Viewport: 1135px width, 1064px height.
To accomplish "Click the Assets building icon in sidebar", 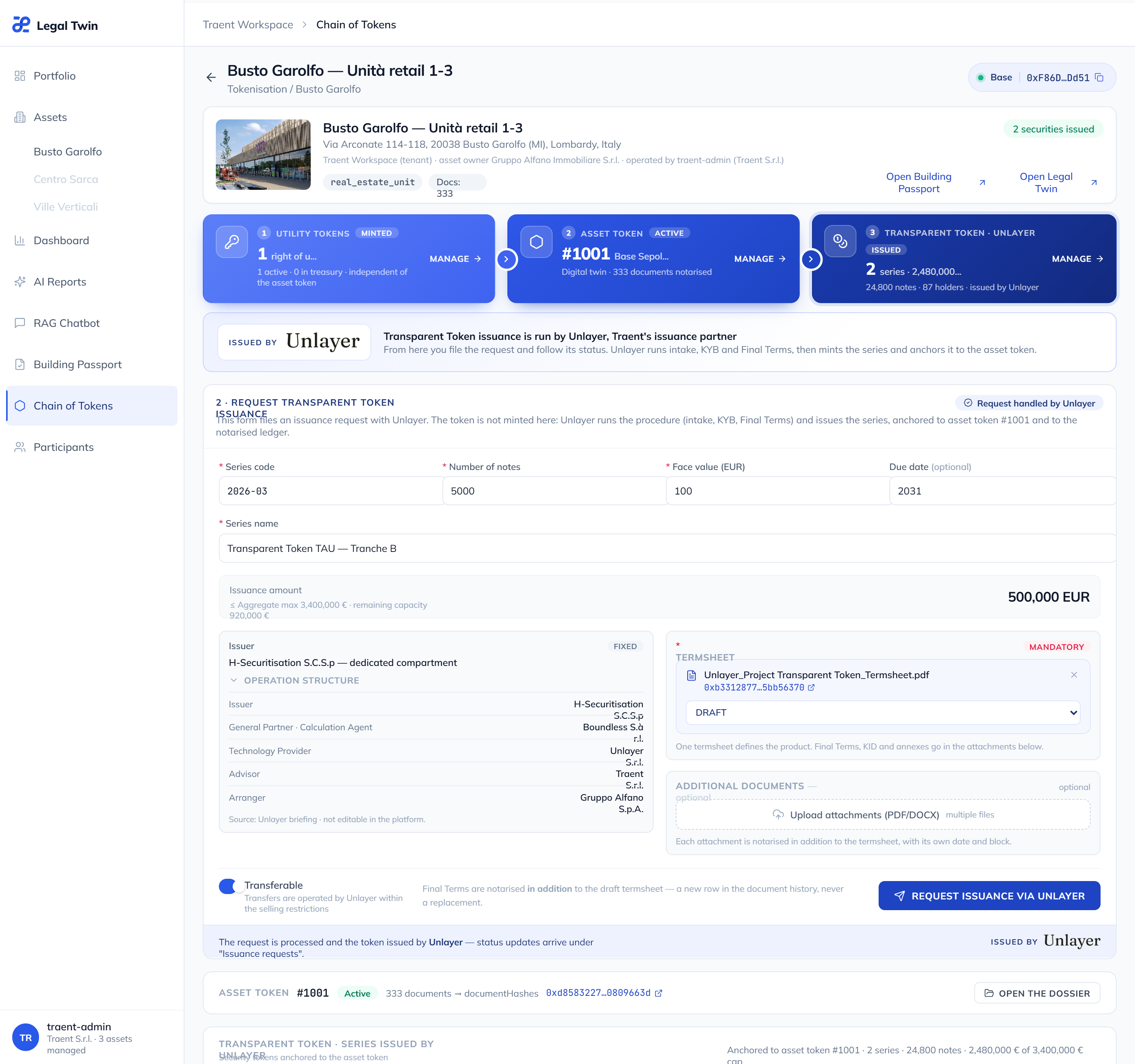I will [20, 117].
